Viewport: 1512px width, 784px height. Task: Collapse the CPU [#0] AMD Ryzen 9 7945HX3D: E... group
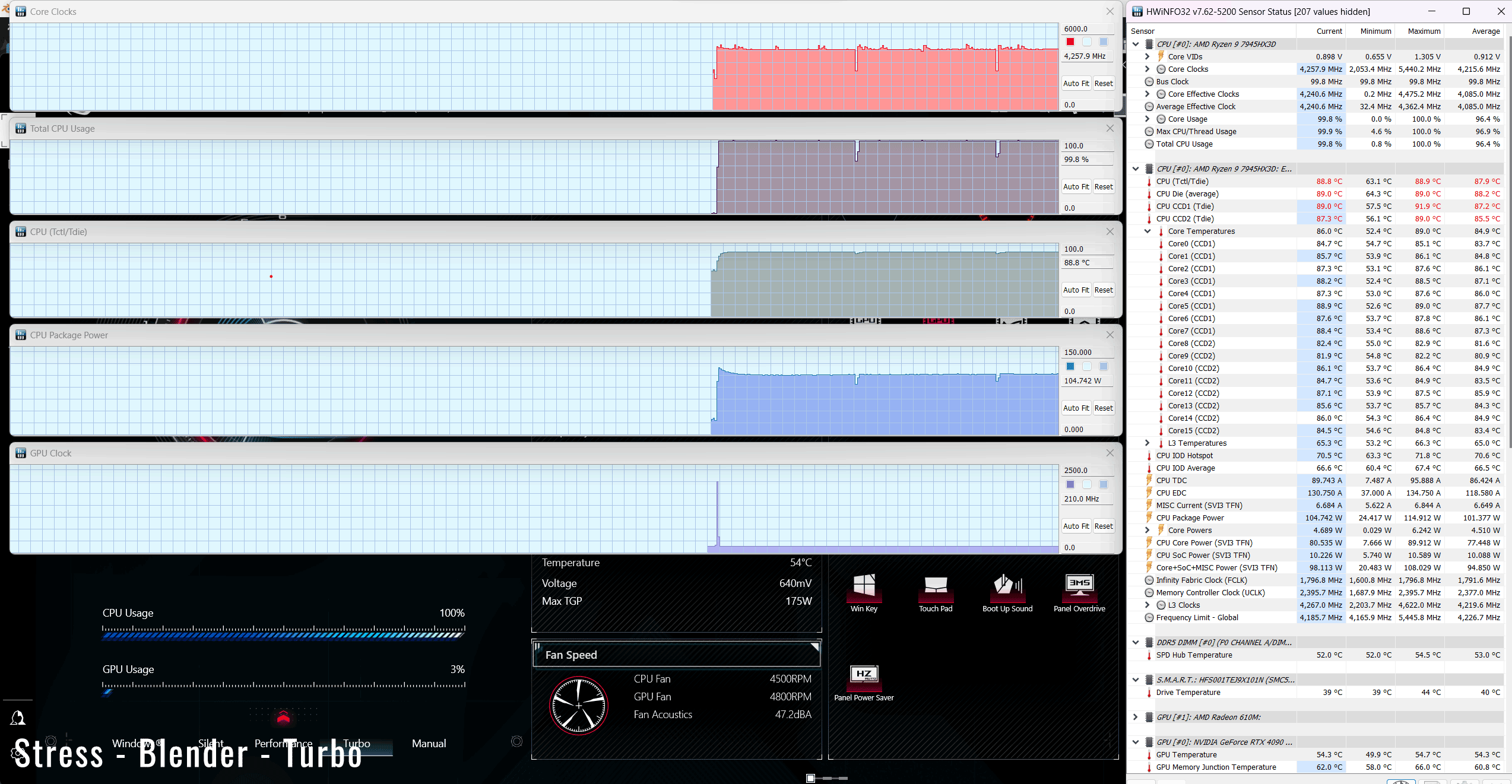(x=1136, y=169)
